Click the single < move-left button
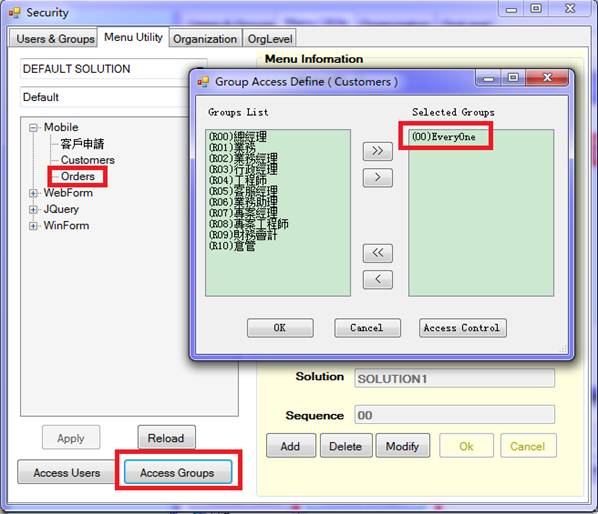The image size is (598, 514). [x=378, y=279]
